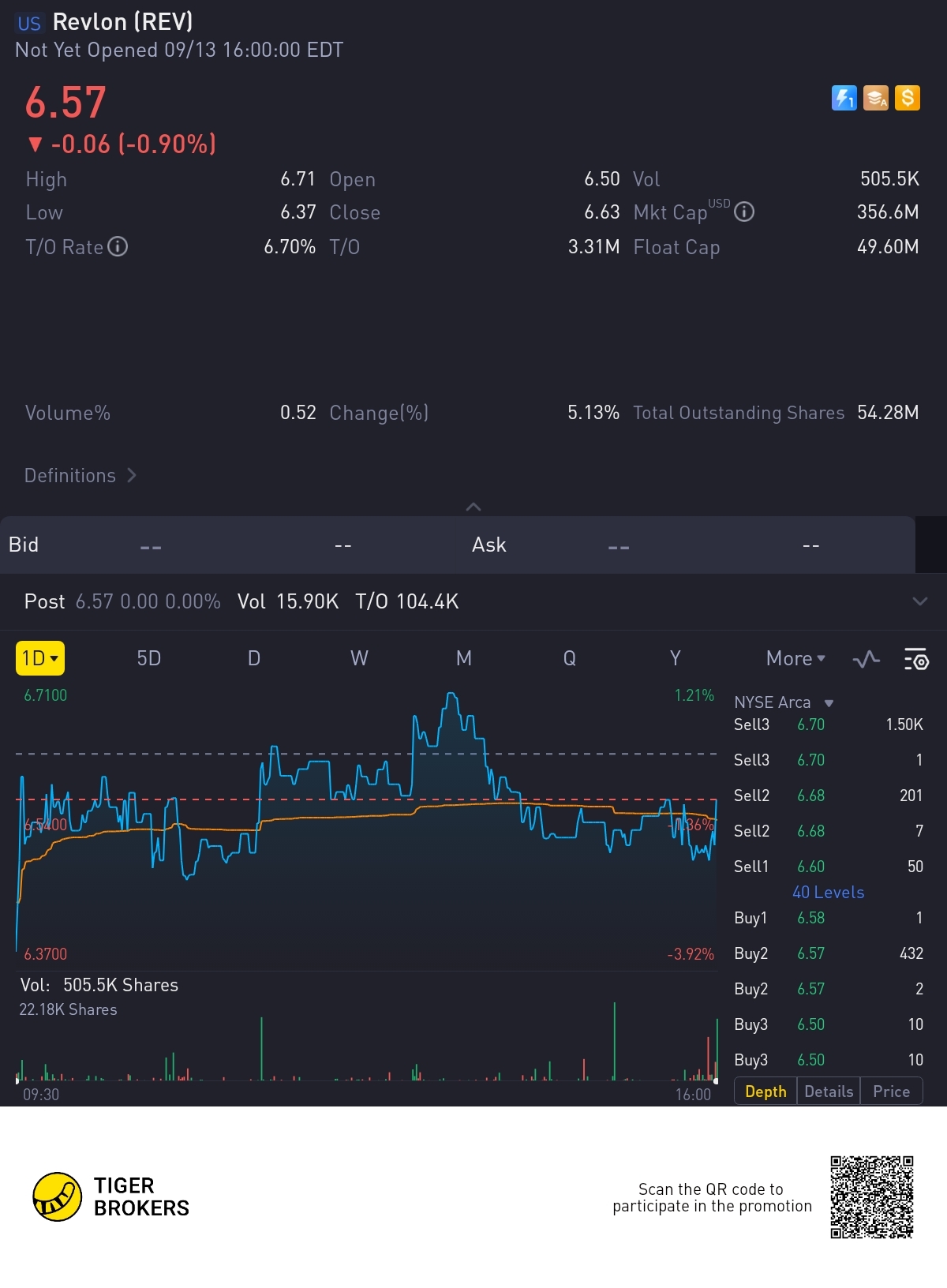Switch to the 5D chart tab
Viewport: 947px width, 1288px height.
pos(148,658)
